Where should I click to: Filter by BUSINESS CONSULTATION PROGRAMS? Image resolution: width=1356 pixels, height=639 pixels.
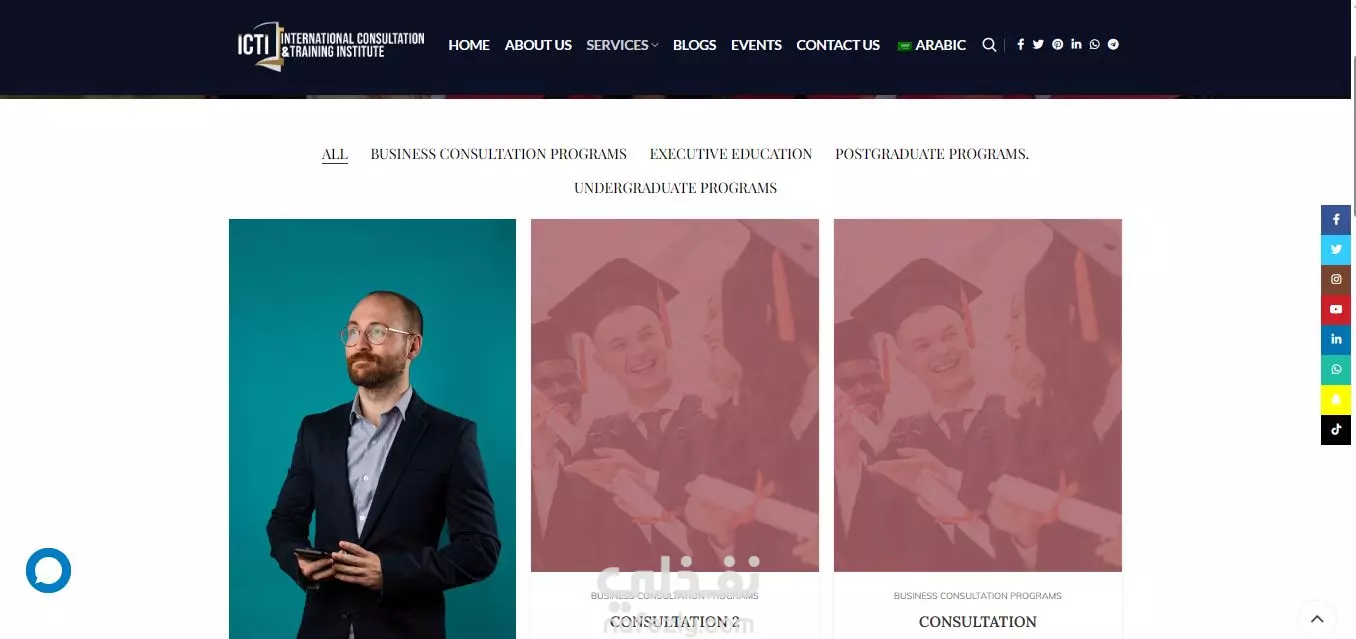pos(498,154)
